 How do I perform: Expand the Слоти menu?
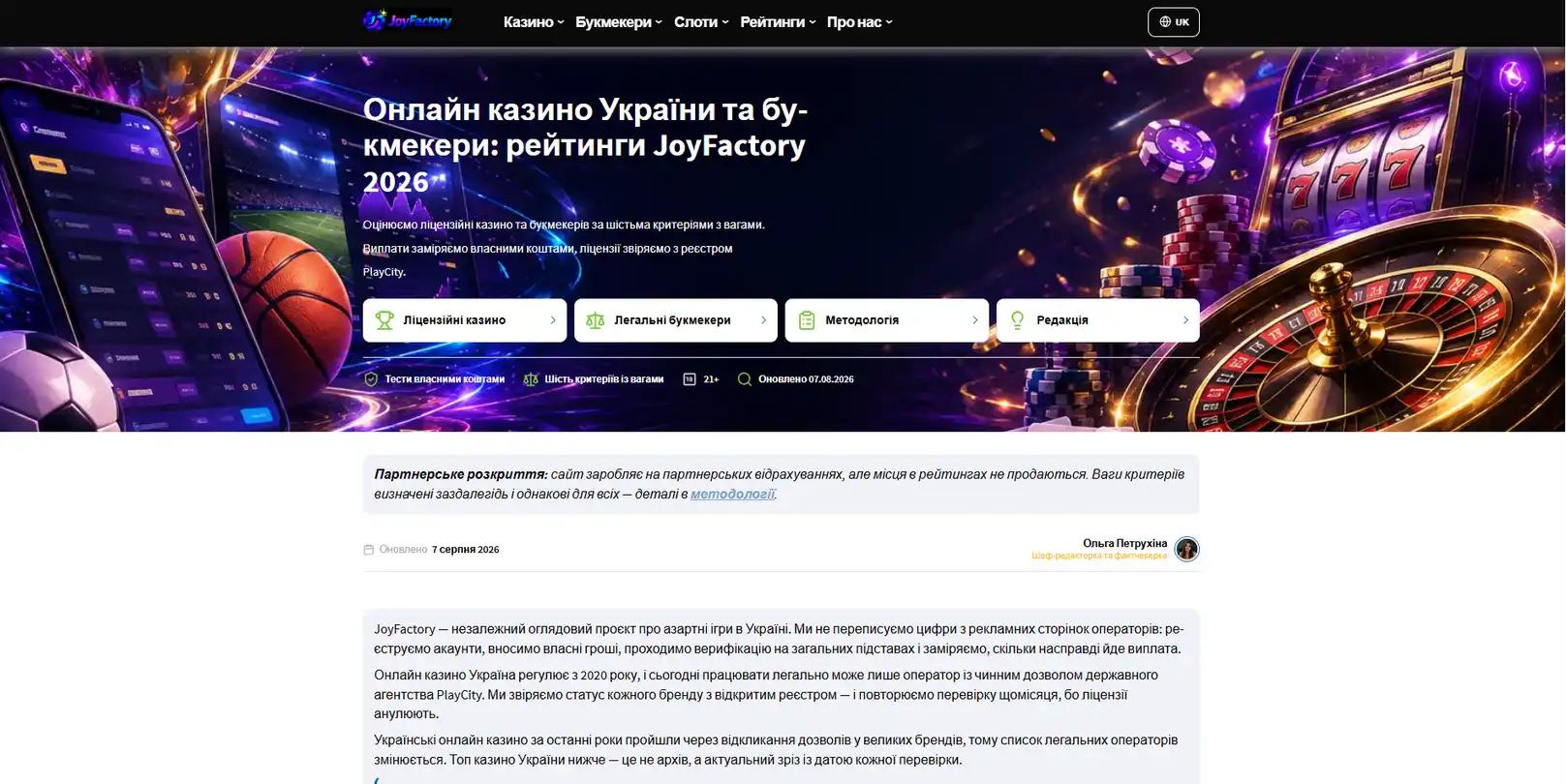pyautogui.click(x=701, y=22)
